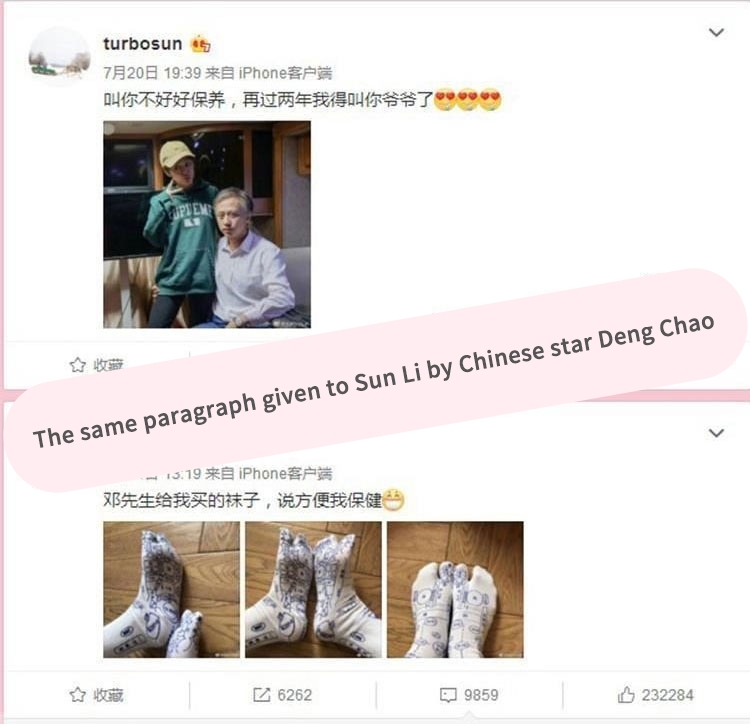Expand the second post's options chevron
Screen dimensions: 750x724
716,433
